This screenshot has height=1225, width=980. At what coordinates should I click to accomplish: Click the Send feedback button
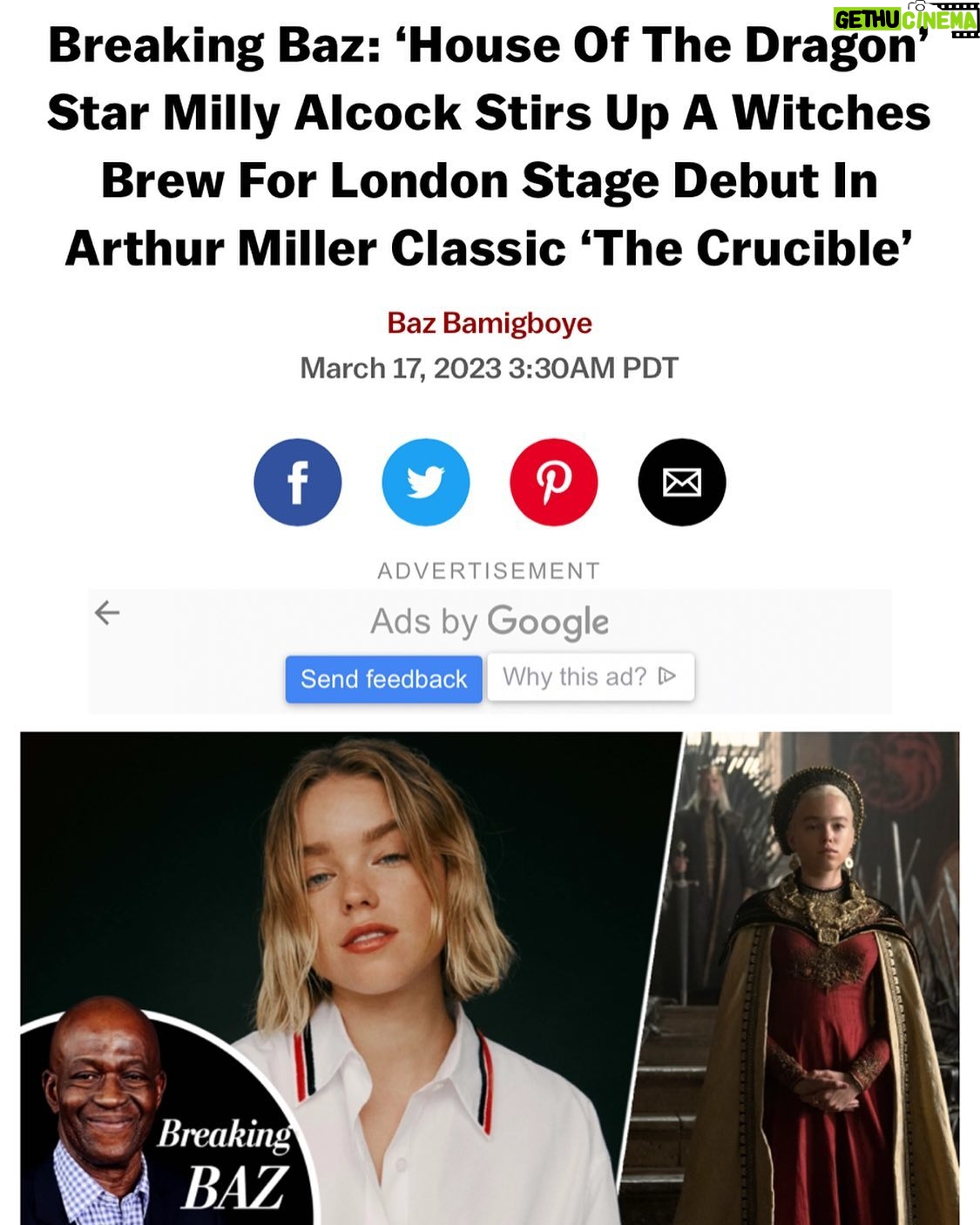pyautogui.click(x=383, y=679)
